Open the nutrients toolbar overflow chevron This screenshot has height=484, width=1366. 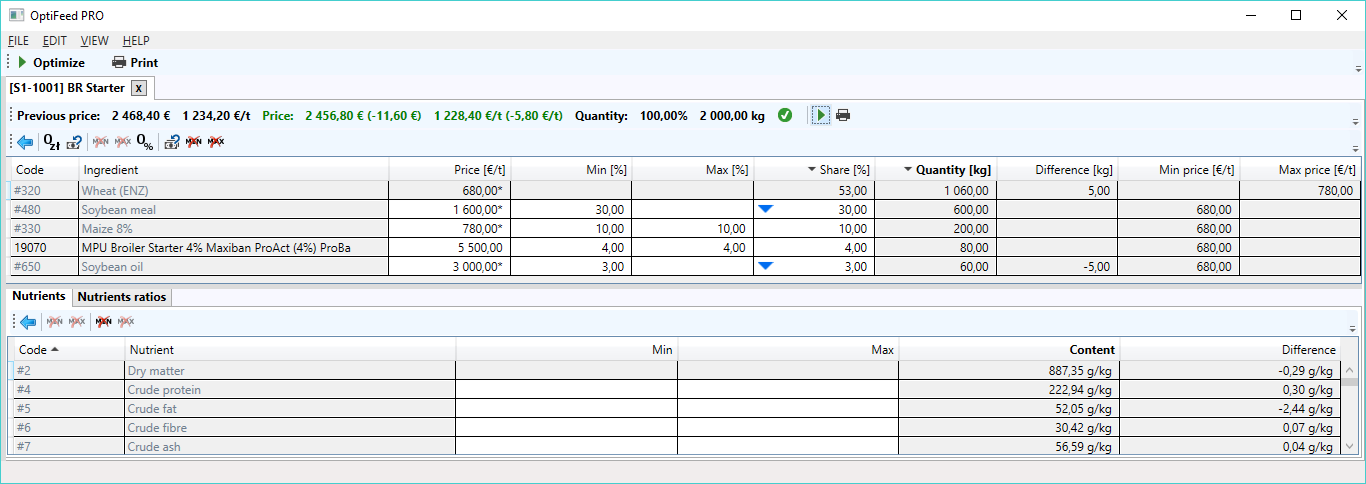point(1353,328)
